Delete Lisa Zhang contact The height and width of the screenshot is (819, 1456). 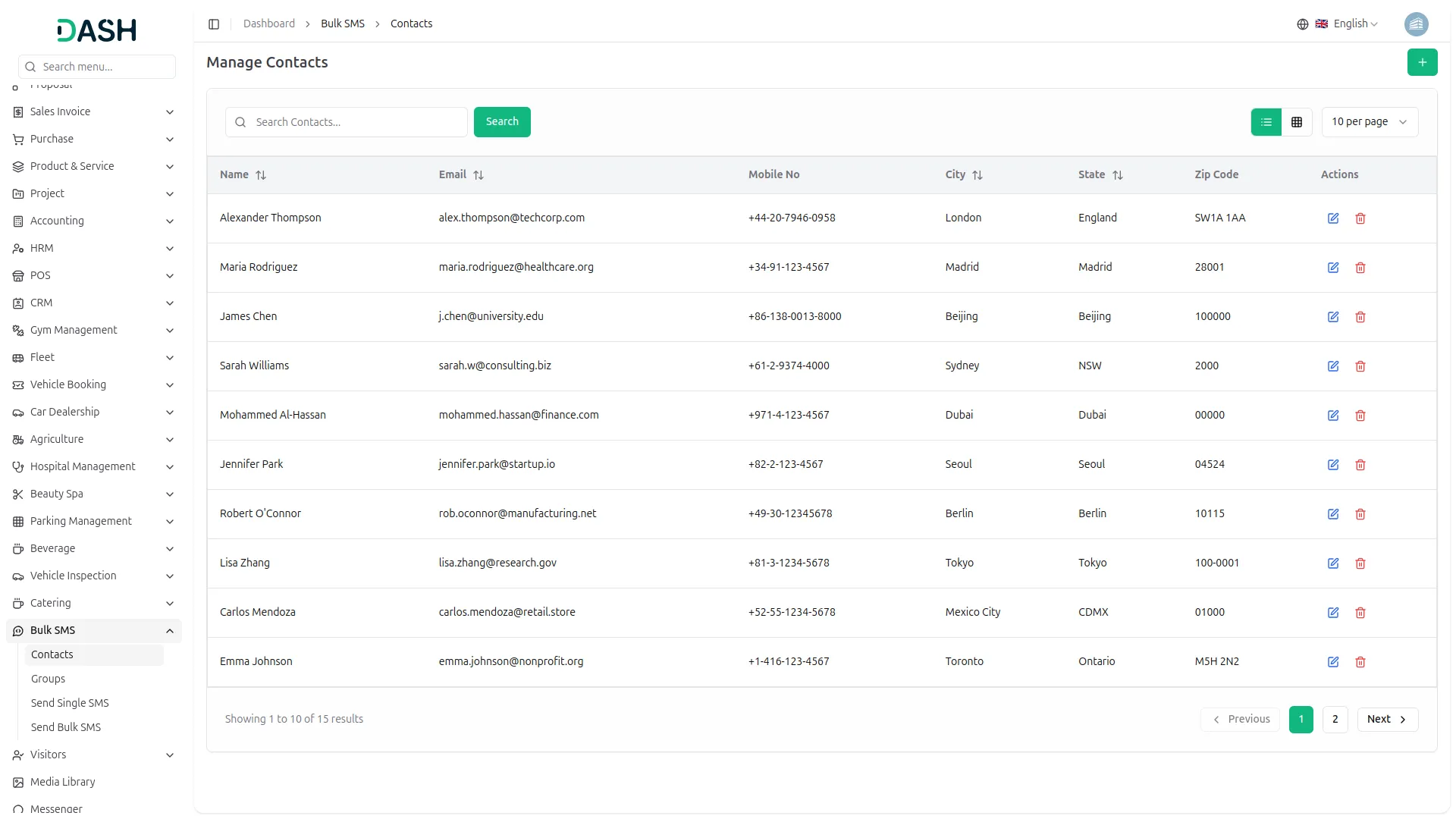click(1360, 563)
